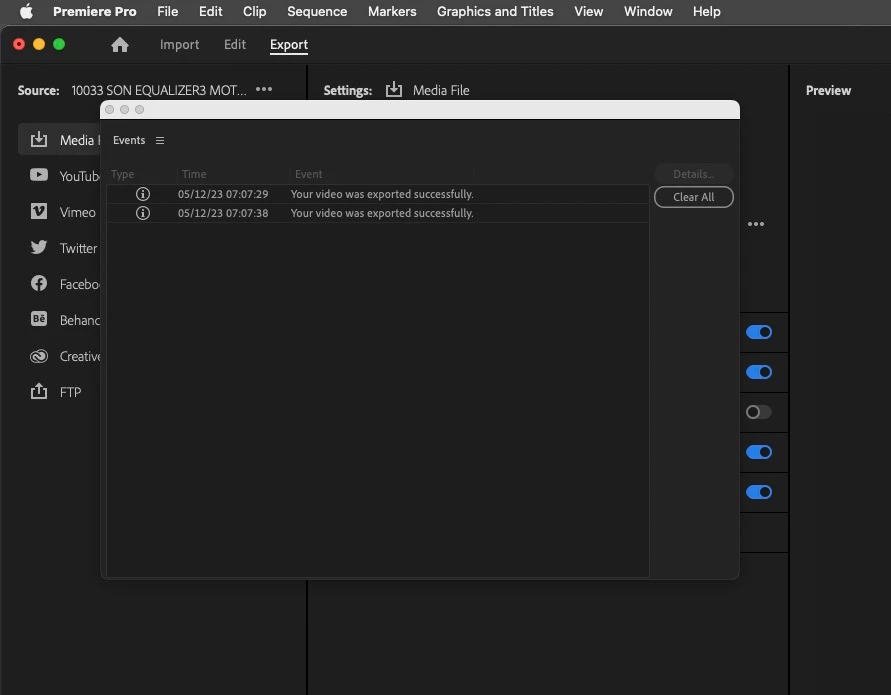Sort events by the Event column

(x=309, y=174)
